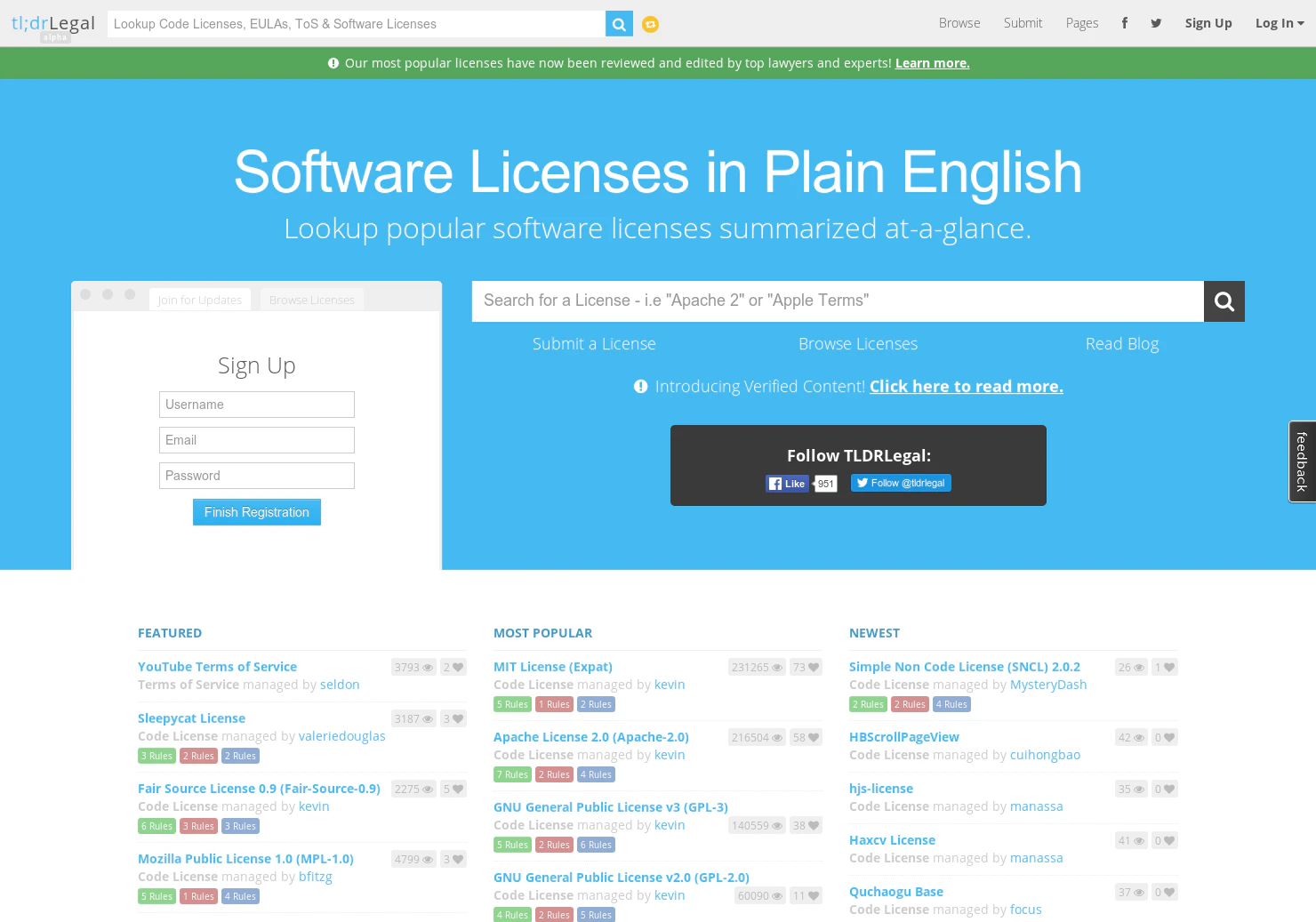Click the 'Click here to read more' link
1316x922 pixels.
[967, 387]
